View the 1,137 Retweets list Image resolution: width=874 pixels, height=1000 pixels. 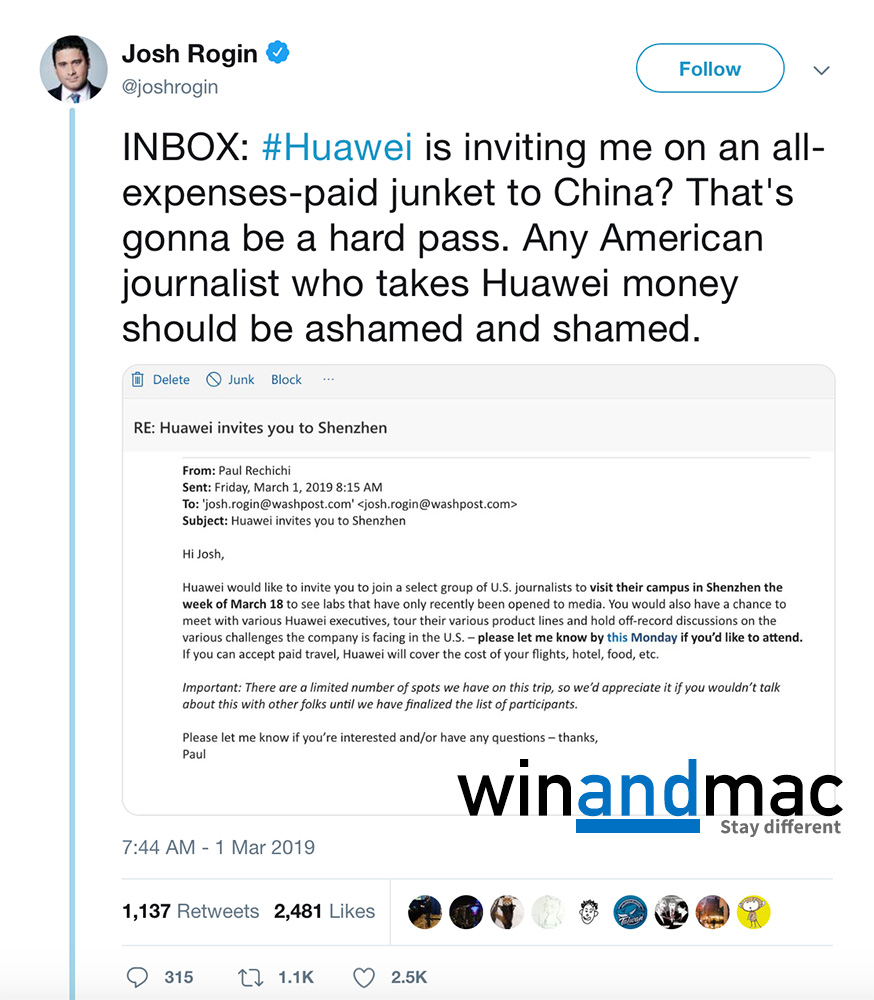tap(190, 911)
